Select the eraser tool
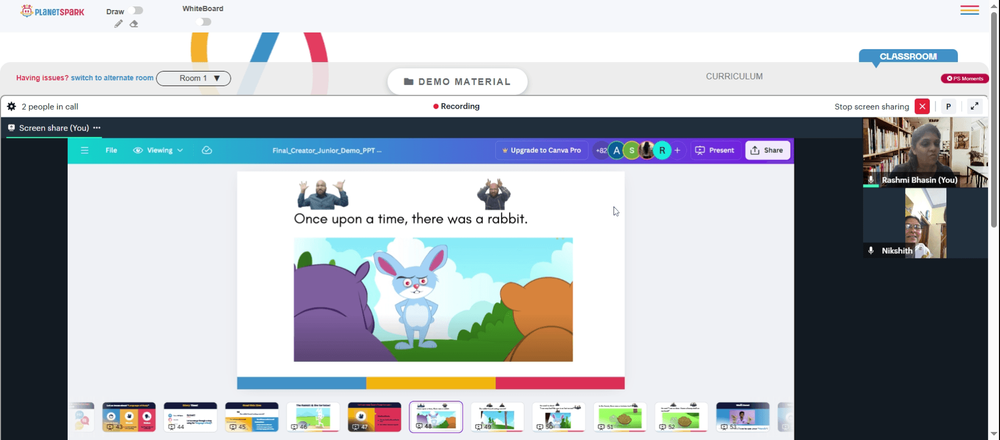The width and height of the screenshot is (1000, 440). 134,24
